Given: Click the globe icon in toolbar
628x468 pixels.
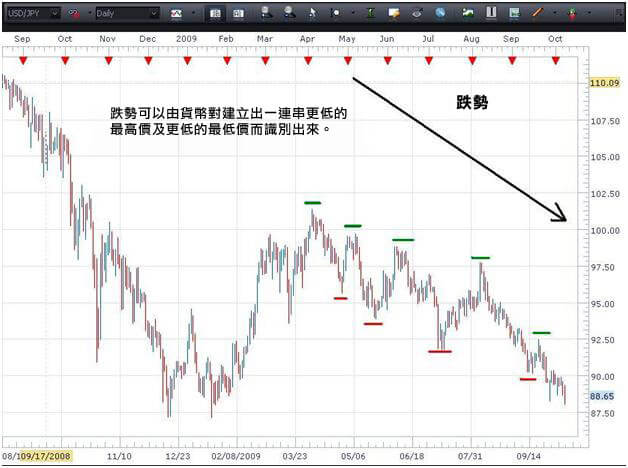Looking at the screenshot, I should (440, 14).
